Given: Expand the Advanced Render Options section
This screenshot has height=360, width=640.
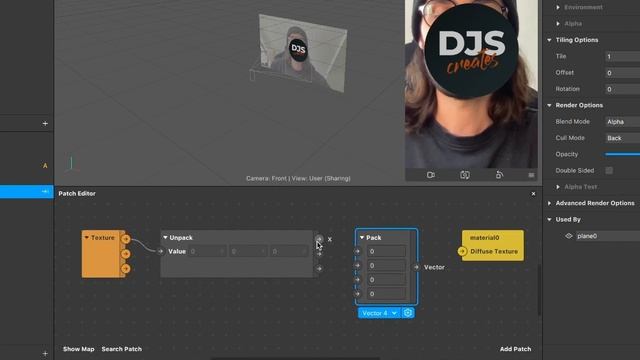Looking at the screenshot, I should tap(549, 203).
